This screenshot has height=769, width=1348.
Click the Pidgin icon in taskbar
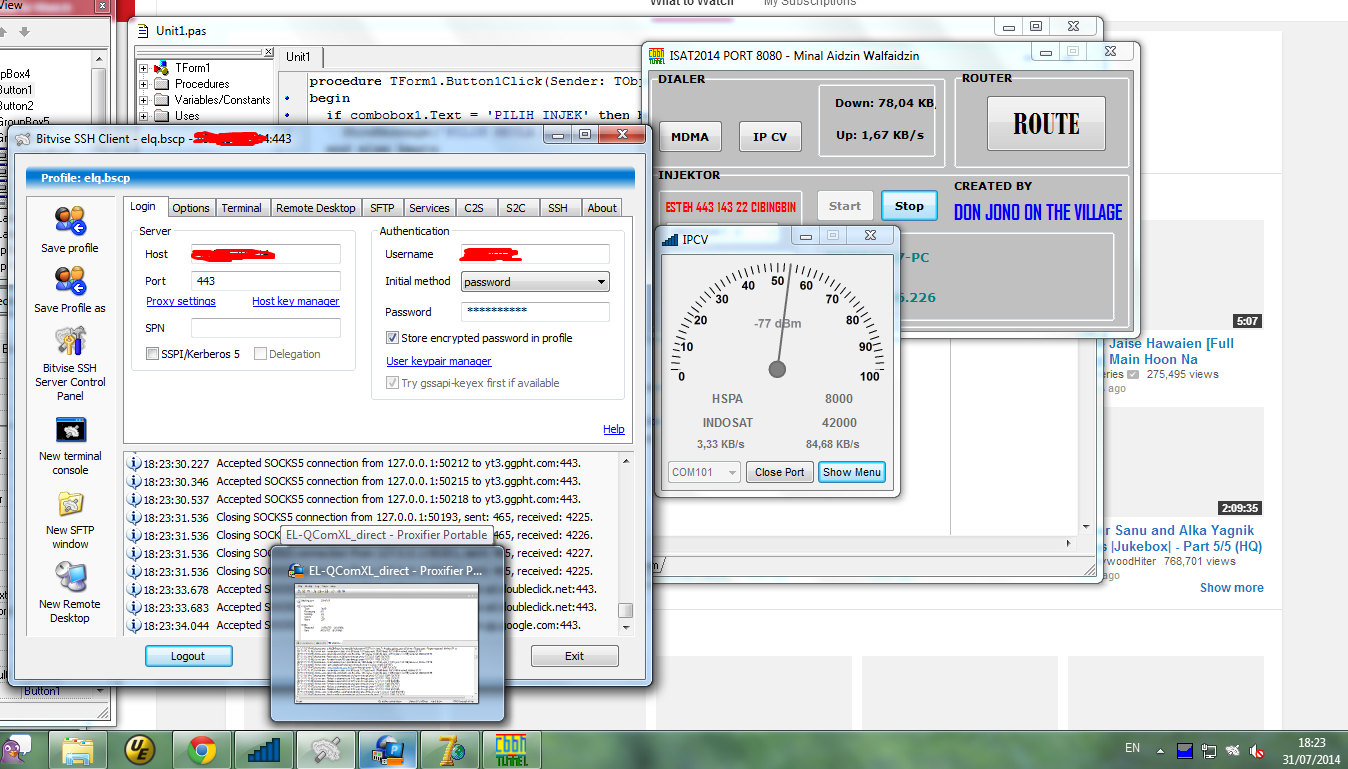click(15, 749)
